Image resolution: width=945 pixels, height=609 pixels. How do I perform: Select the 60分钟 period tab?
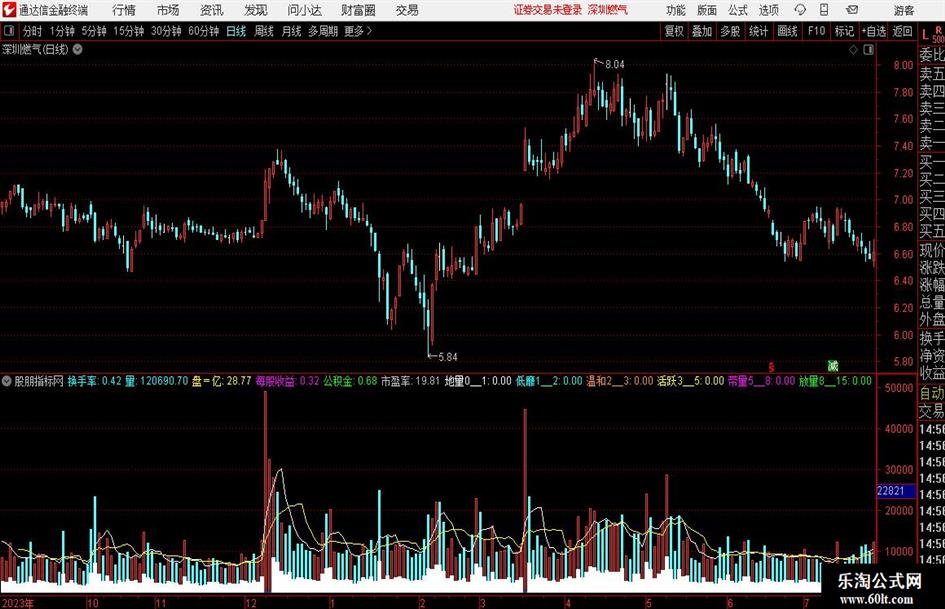(203, 31)
